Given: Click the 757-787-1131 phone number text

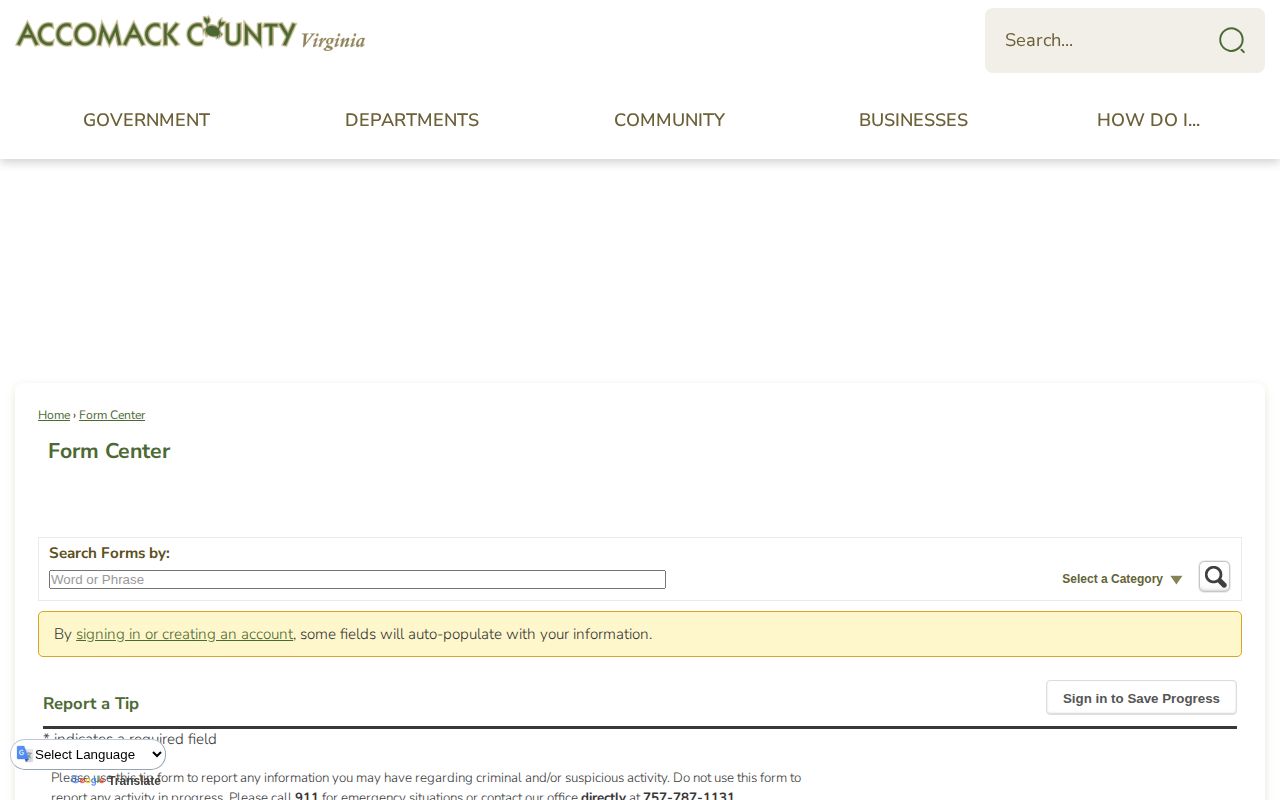Looking at the screenshot, I should 688,796.
